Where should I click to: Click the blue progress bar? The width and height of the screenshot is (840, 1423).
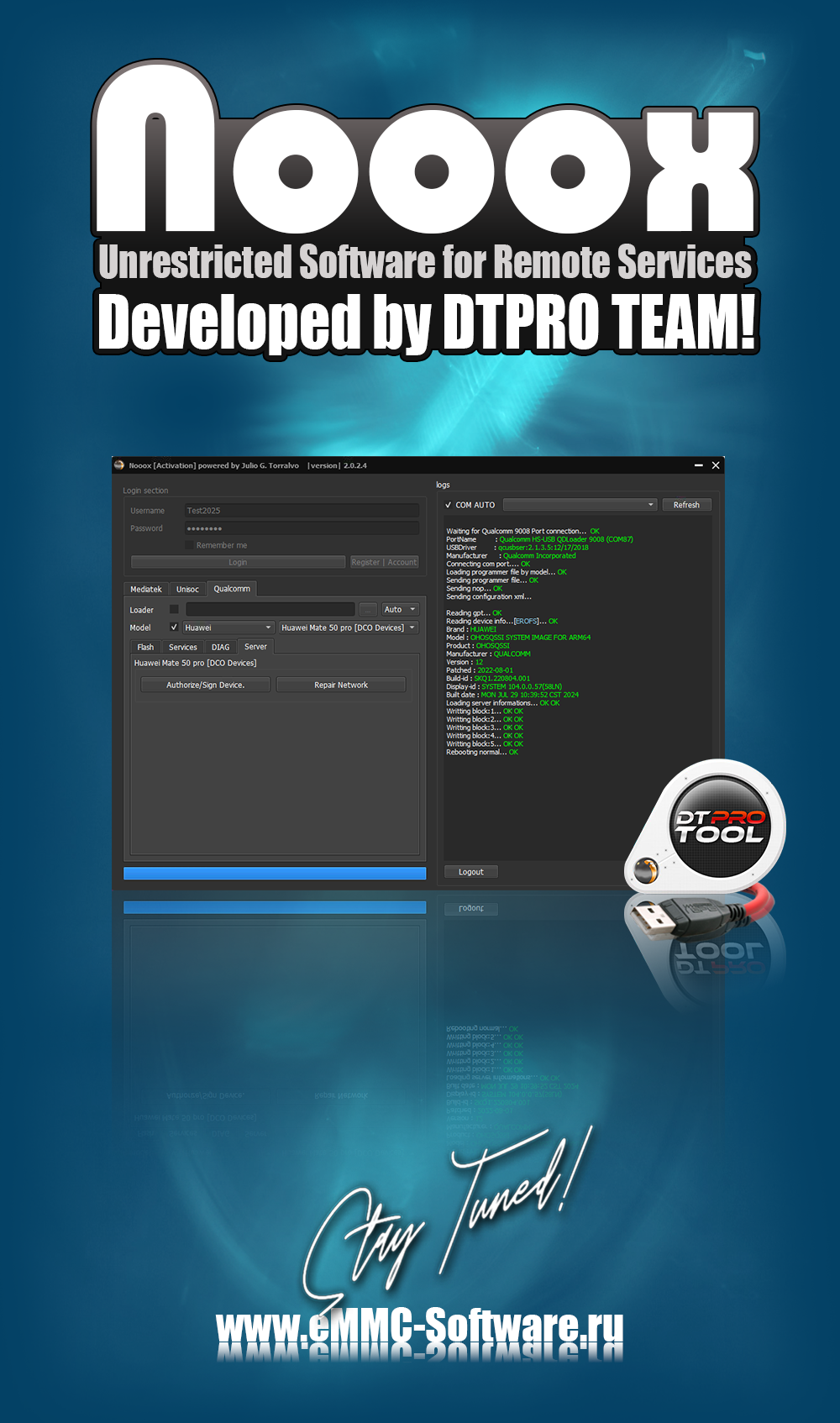275,874
